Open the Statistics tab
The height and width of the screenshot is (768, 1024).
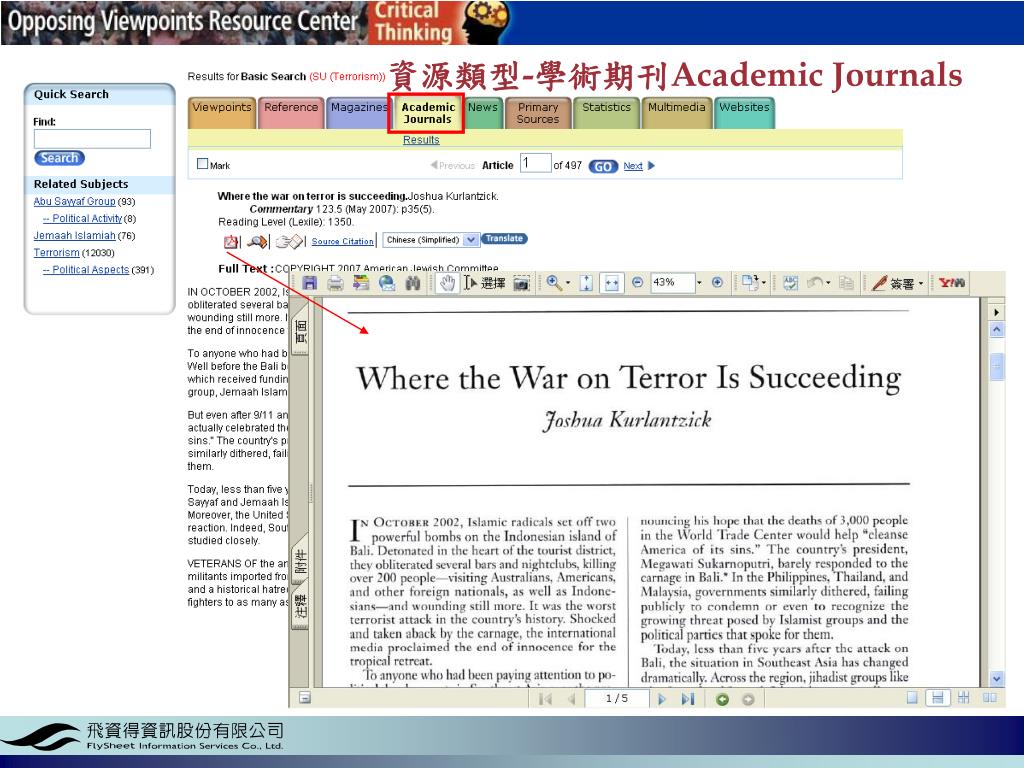pyautogui.click(x=606, y=112)
